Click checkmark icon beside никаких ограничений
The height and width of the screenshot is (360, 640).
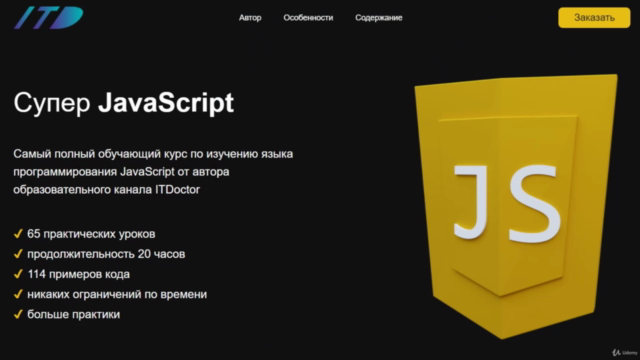[18, 294]
